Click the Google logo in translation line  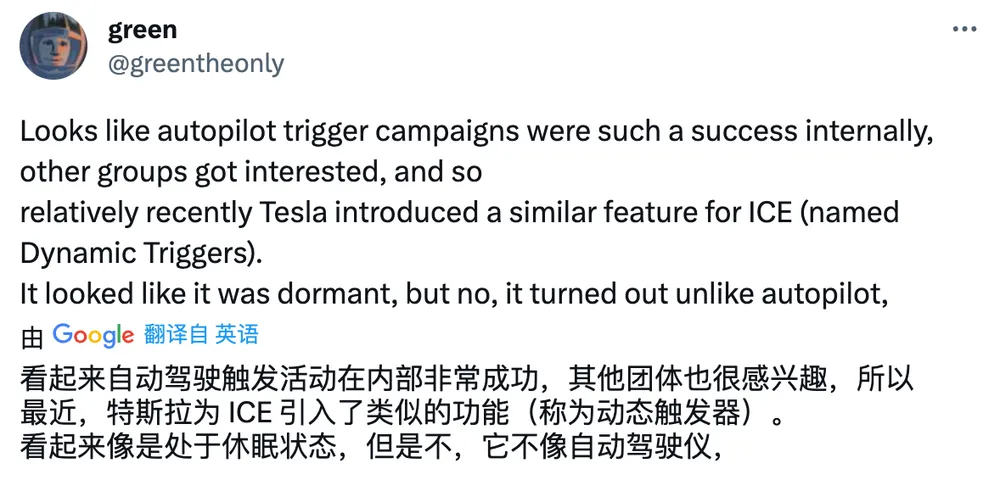click(x=93, y=335)
